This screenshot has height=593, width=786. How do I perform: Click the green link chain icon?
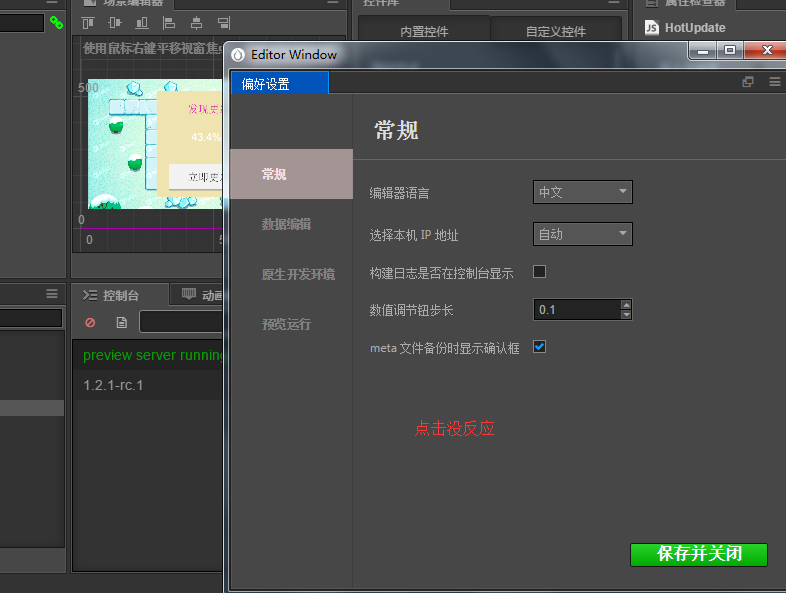coord(56,23)
